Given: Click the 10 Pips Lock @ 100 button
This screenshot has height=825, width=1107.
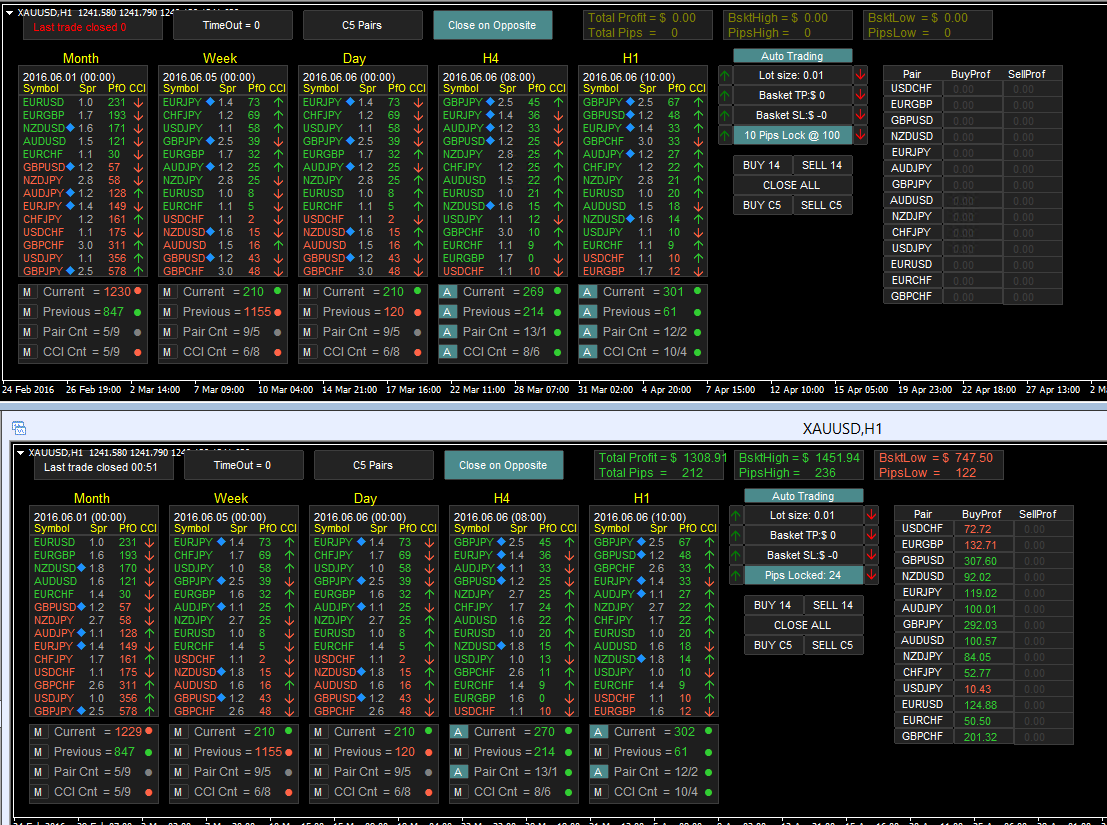Looking at the screenshot, I should [792, 135].
